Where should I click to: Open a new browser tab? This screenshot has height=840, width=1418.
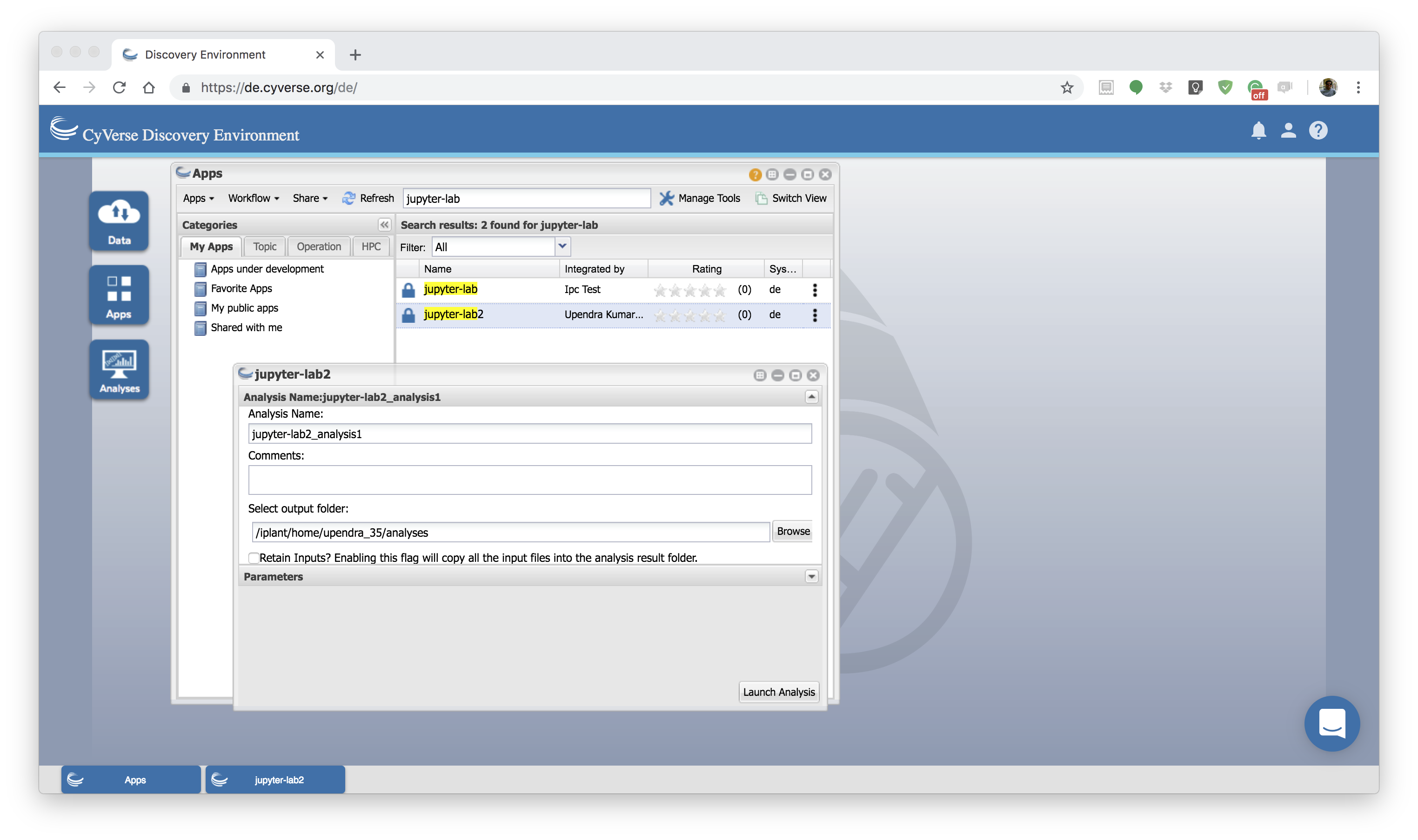click(355, 55)
